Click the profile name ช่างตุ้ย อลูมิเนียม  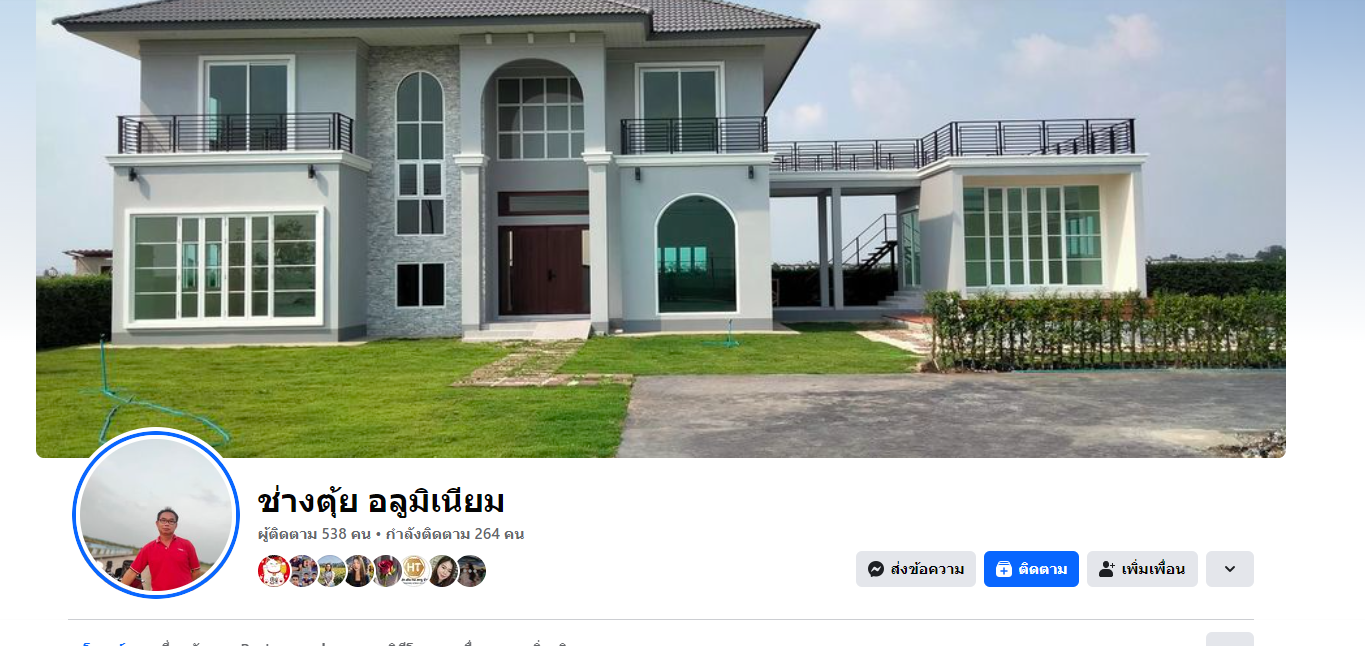[x=381, y=501]
